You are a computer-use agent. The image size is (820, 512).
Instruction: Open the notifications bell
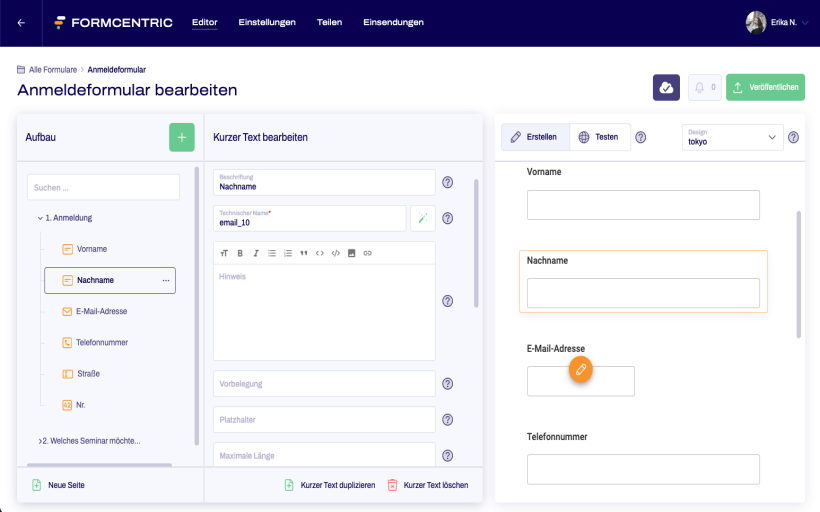click(x=704, y=87)
